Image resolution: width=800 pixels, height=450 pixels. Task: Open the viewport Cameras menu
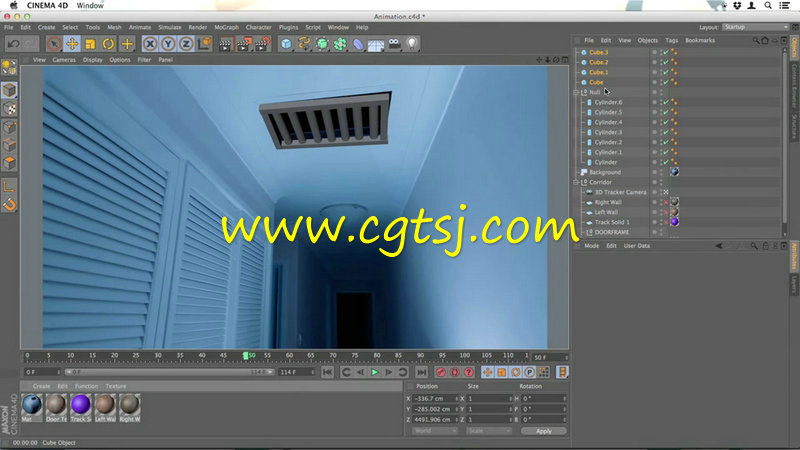[64, 60]
